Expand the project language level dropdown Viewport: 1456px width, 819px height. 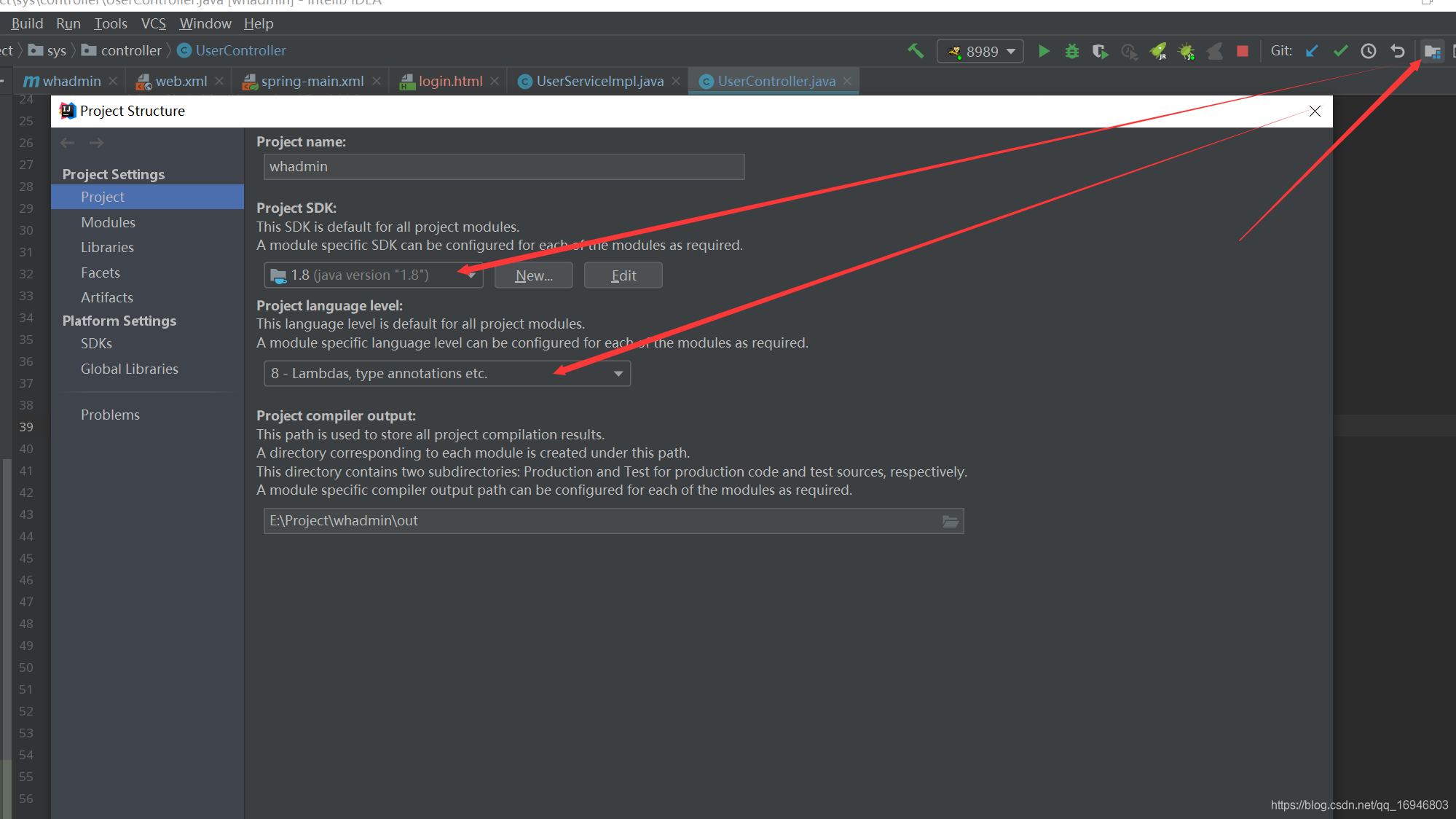[x=618, y=373]
